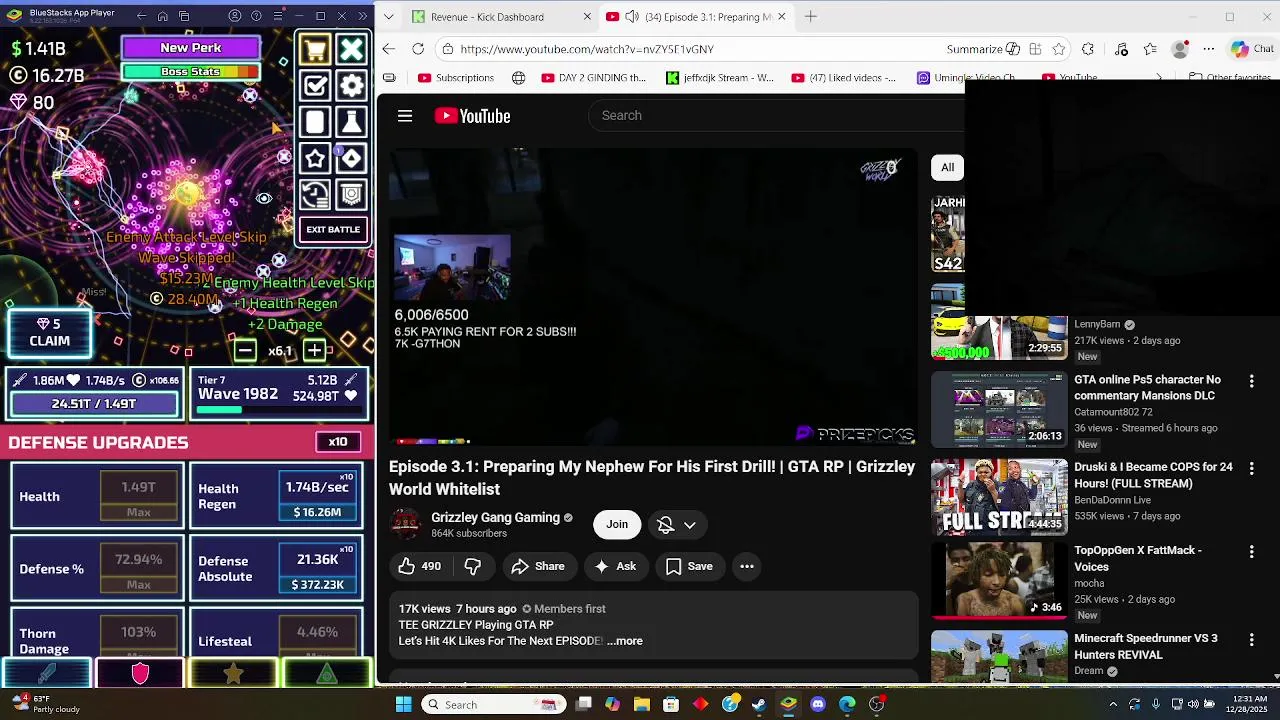1280x720 pixels.
Task: Open BlueStacks account profile icon
Action: [235, 16]
